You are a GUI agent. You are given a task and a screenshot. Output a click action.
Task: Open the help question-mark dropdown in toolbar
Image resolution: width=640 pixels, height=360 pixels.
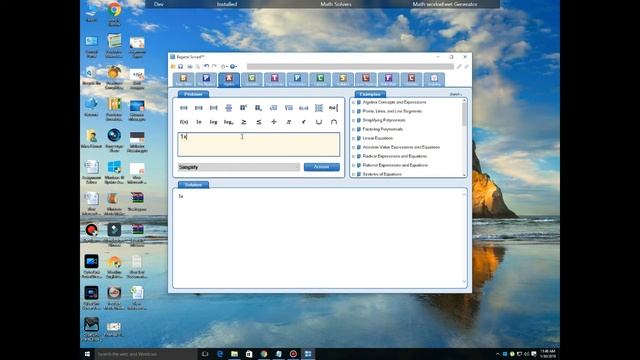233,67
